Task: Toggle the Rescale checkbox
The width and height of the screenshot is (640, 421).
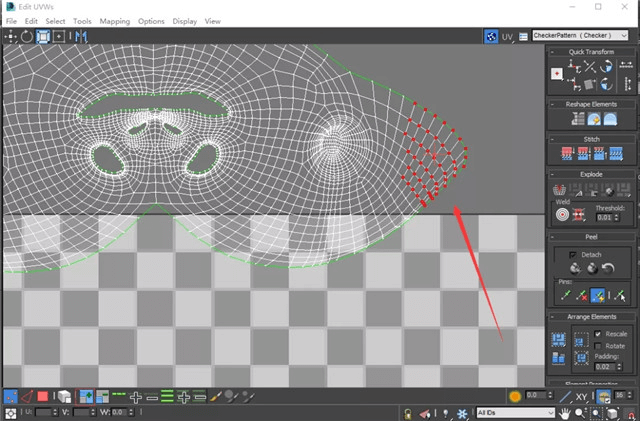Action: (x=598, y=334)
